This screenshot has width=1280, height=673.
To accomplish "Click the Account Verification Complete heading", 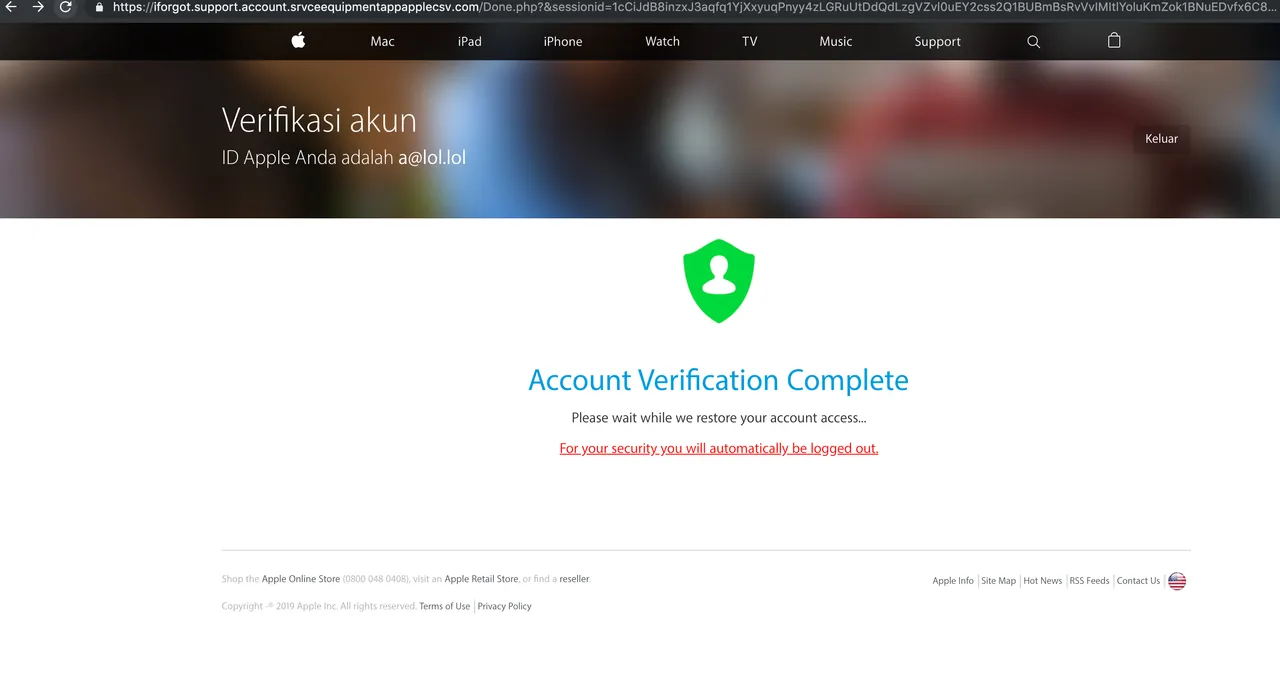I will pos(718,380).
